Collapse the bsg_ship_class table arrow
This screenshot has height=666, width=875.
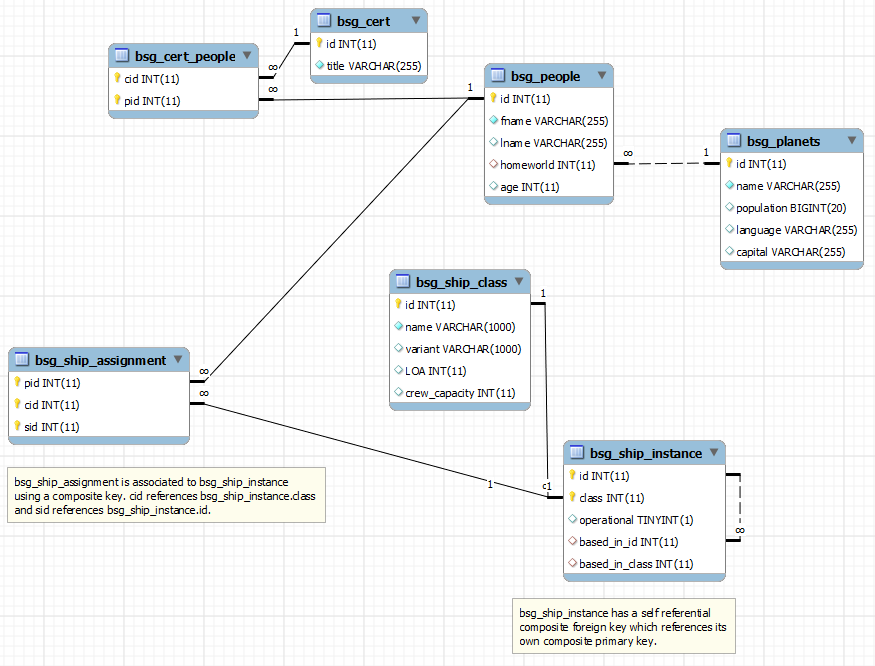pyautogui.click(x=519, y=281)
